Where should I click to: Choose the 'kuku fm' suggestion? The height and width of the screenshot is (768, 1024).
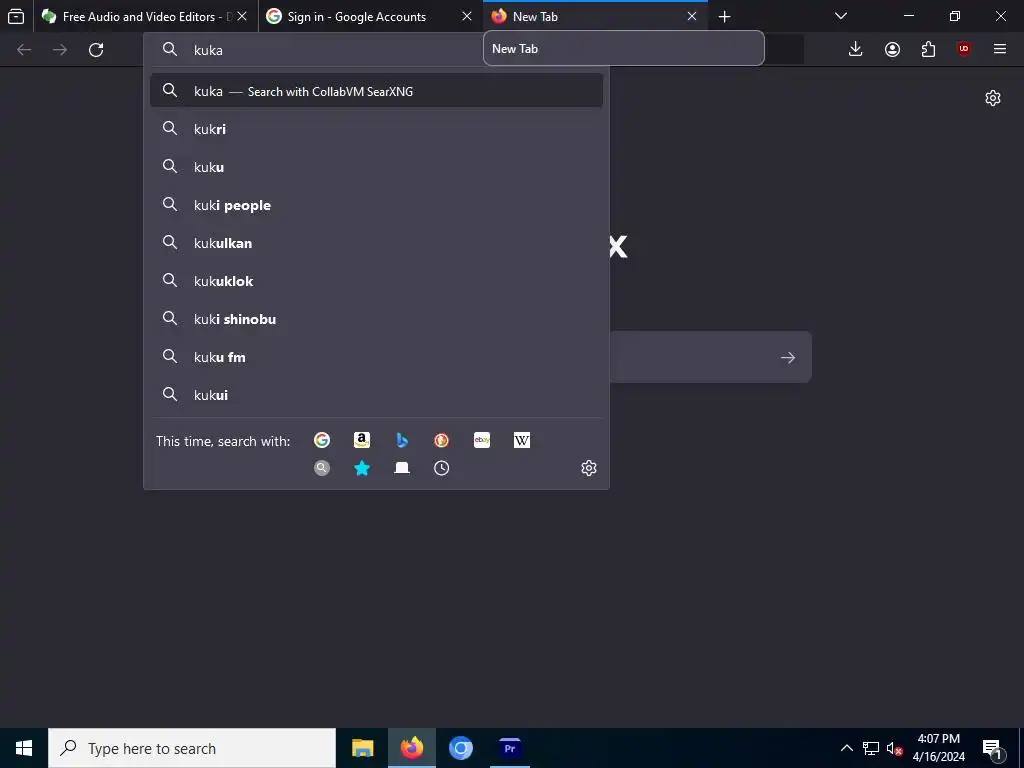(x=376, y=357)
